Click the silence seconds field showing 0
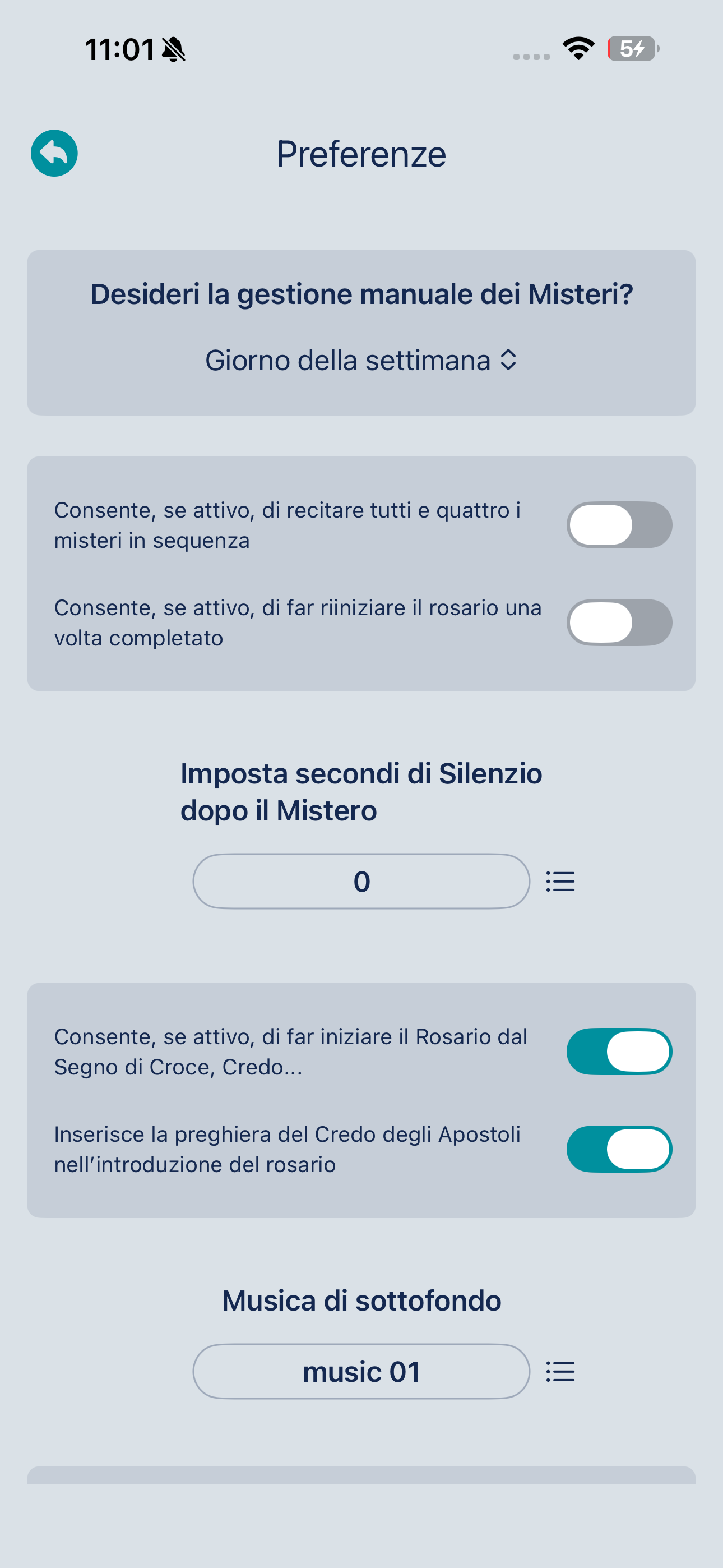Screen dimensions: 723x1568 click(x=361, y=882)
